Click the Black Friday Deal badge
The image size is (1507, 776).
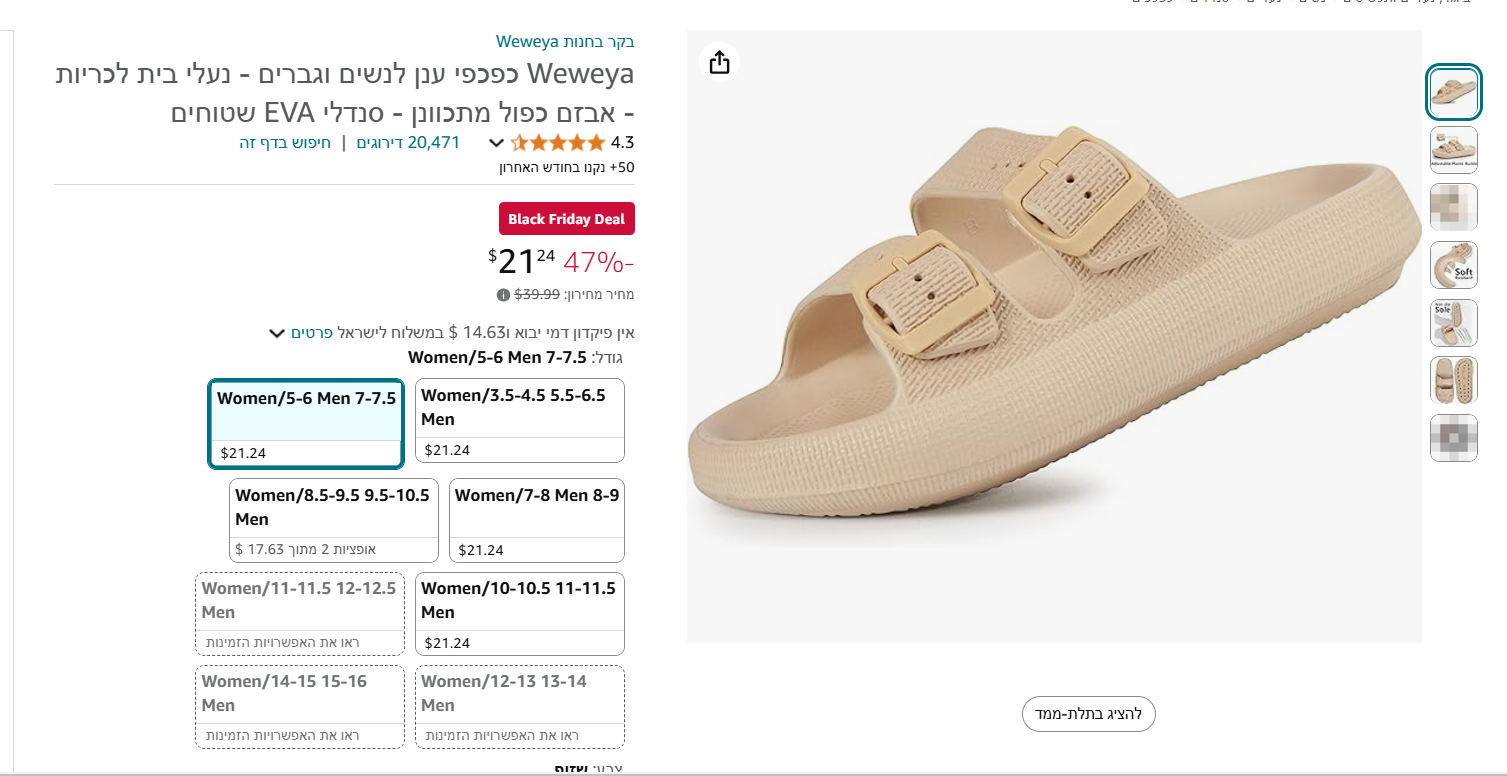[566, 219]
